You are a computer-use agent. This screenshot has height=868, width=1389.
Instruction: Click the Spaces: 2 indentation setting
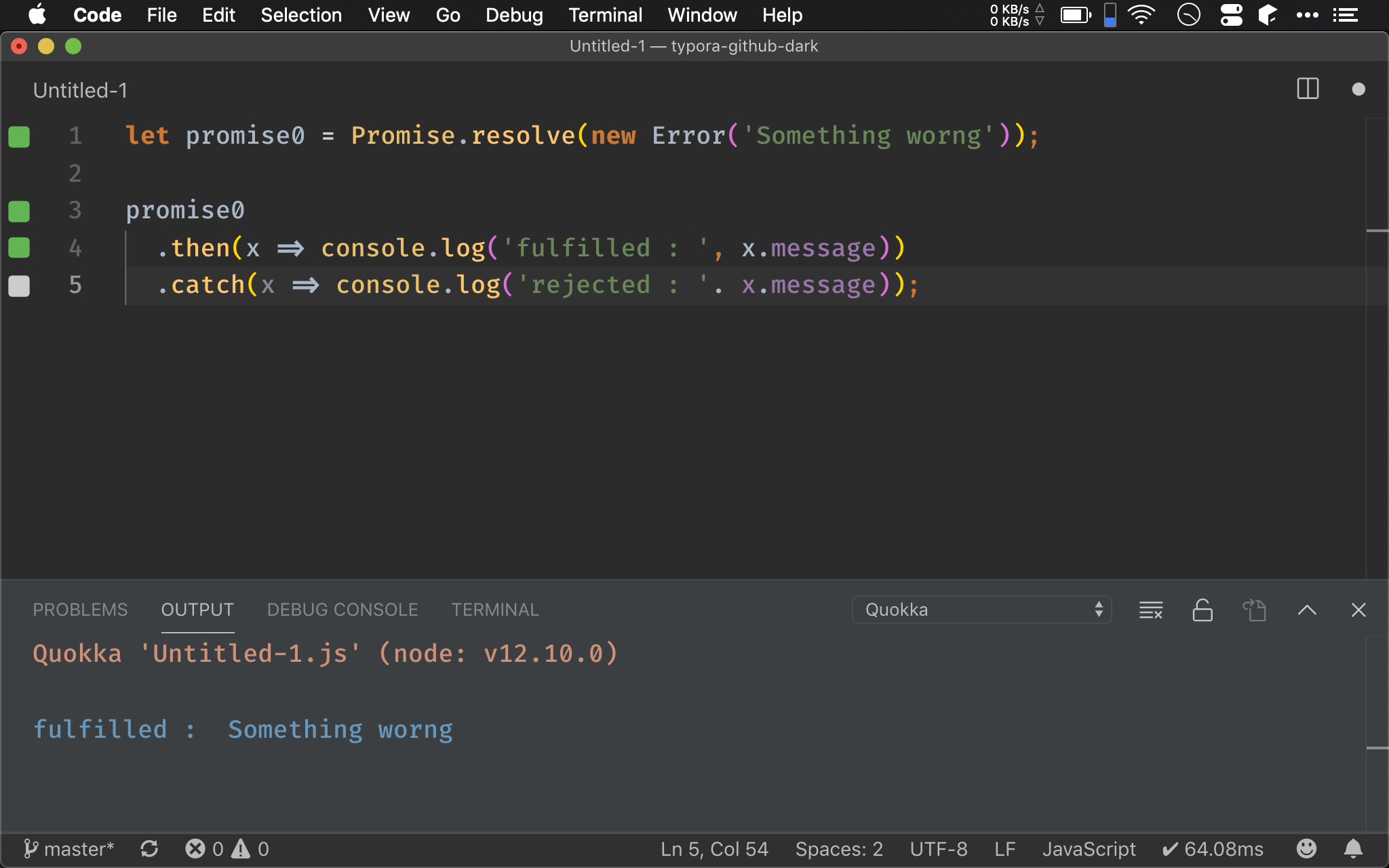point(839,849)
